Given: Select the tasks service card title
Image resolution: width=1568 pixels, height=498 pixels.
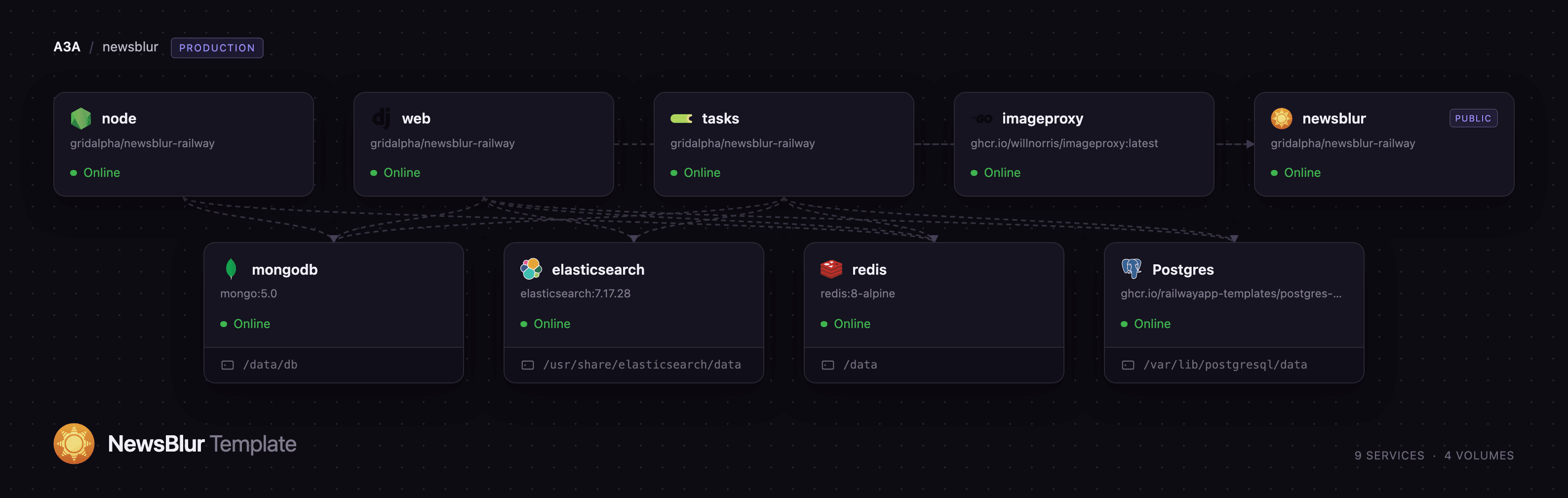Looking at the screenshot, I should click(720, 119).
